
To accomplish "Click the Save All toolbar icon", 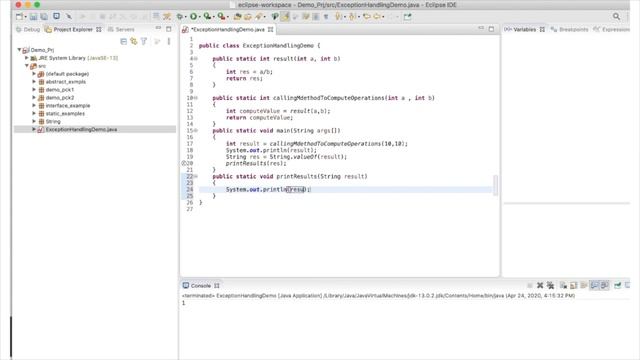I will tap(44, 16).
